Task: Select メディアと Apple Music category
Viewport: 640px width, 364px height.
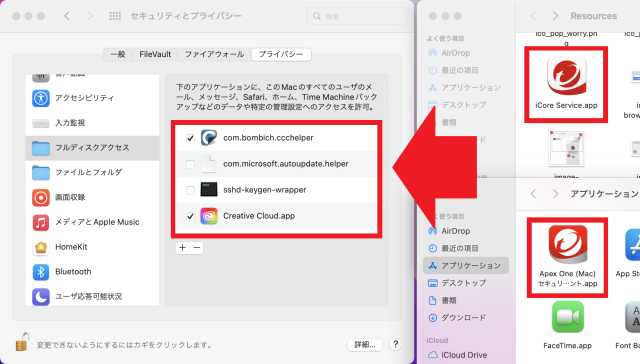Action: [x=92, y=222]
